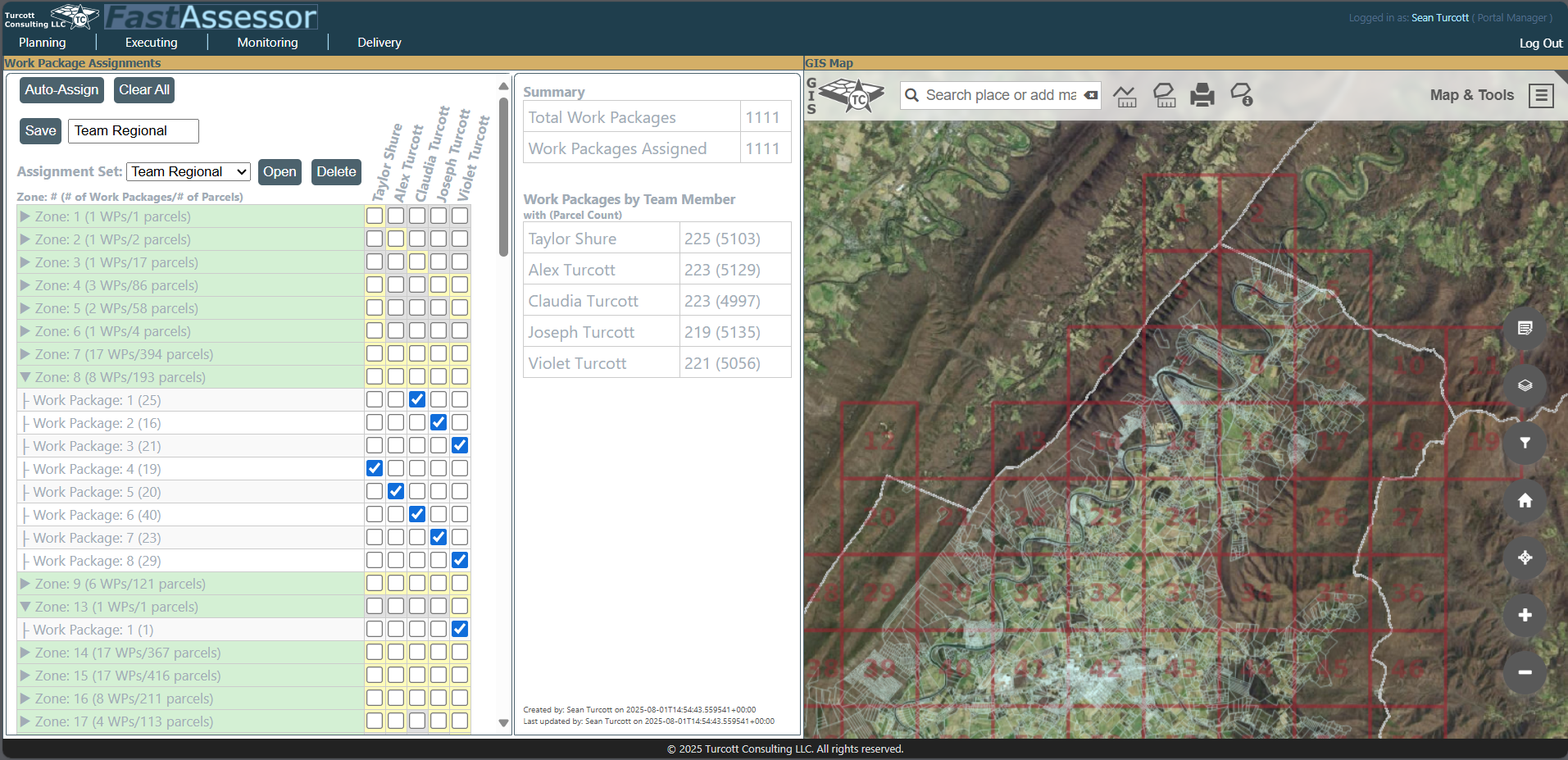The height and width of the screenshot is (760, 1568).
Task: Reset map to home extent
Action: point(1525,501)
